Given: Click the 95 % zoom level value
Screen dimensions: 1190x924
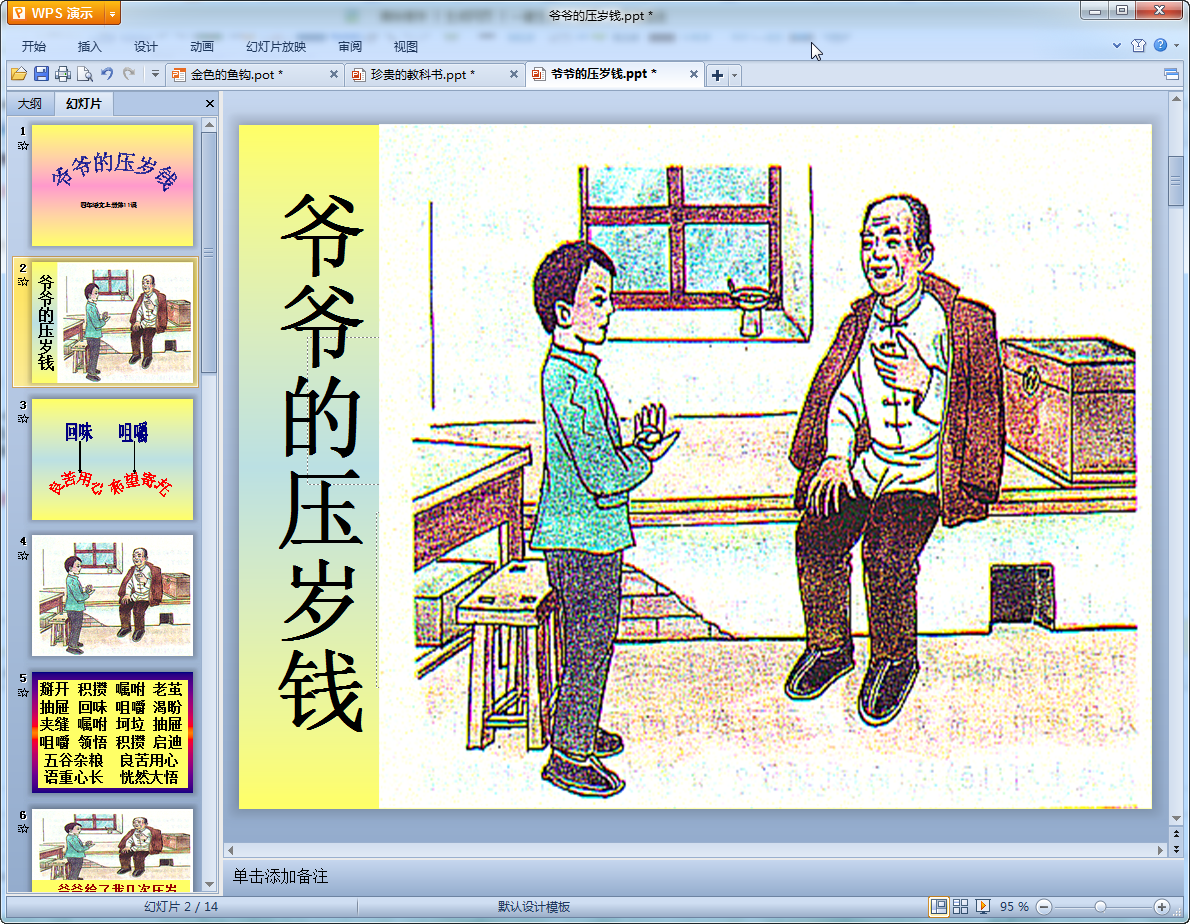Looking at the screenshot, I should [1014, 907].
